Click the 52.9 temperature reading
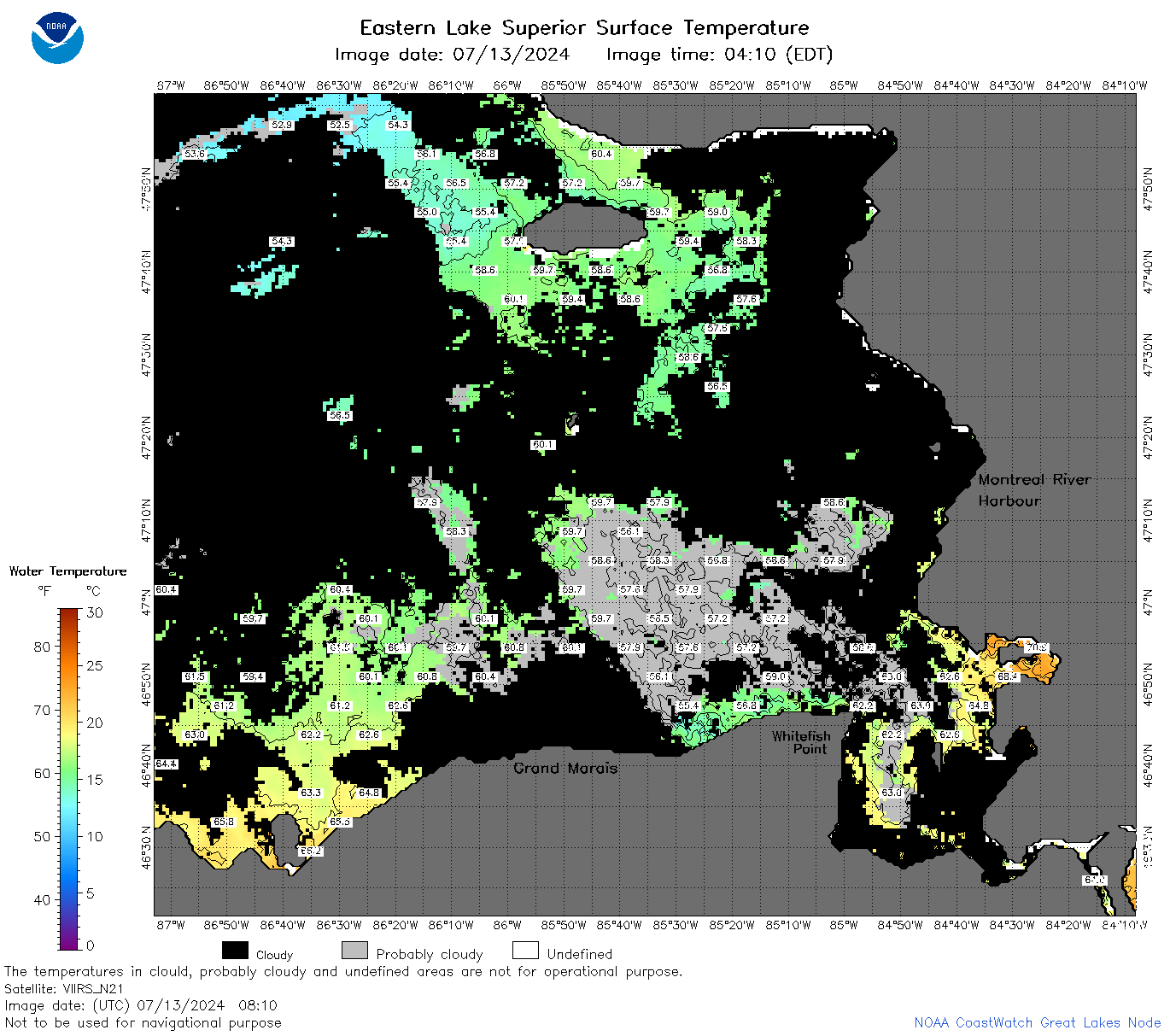This screenshot has width=1170, height=1036. 282,125
